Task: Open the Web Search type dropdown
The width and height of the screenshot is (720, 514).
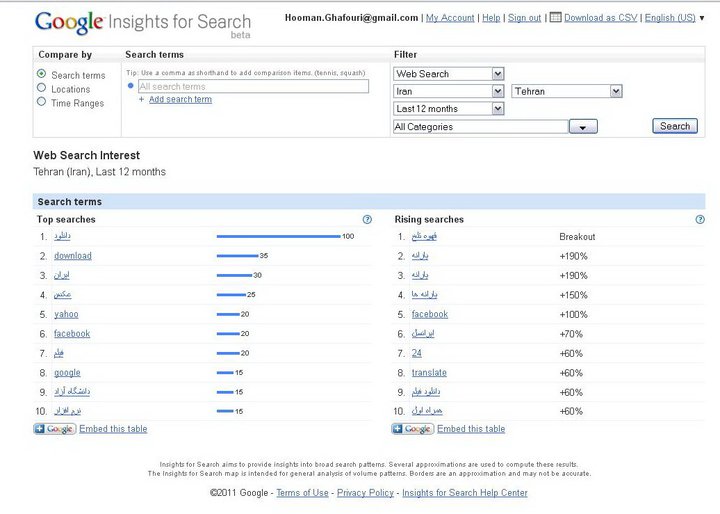Action: click(x=449, y=74)
